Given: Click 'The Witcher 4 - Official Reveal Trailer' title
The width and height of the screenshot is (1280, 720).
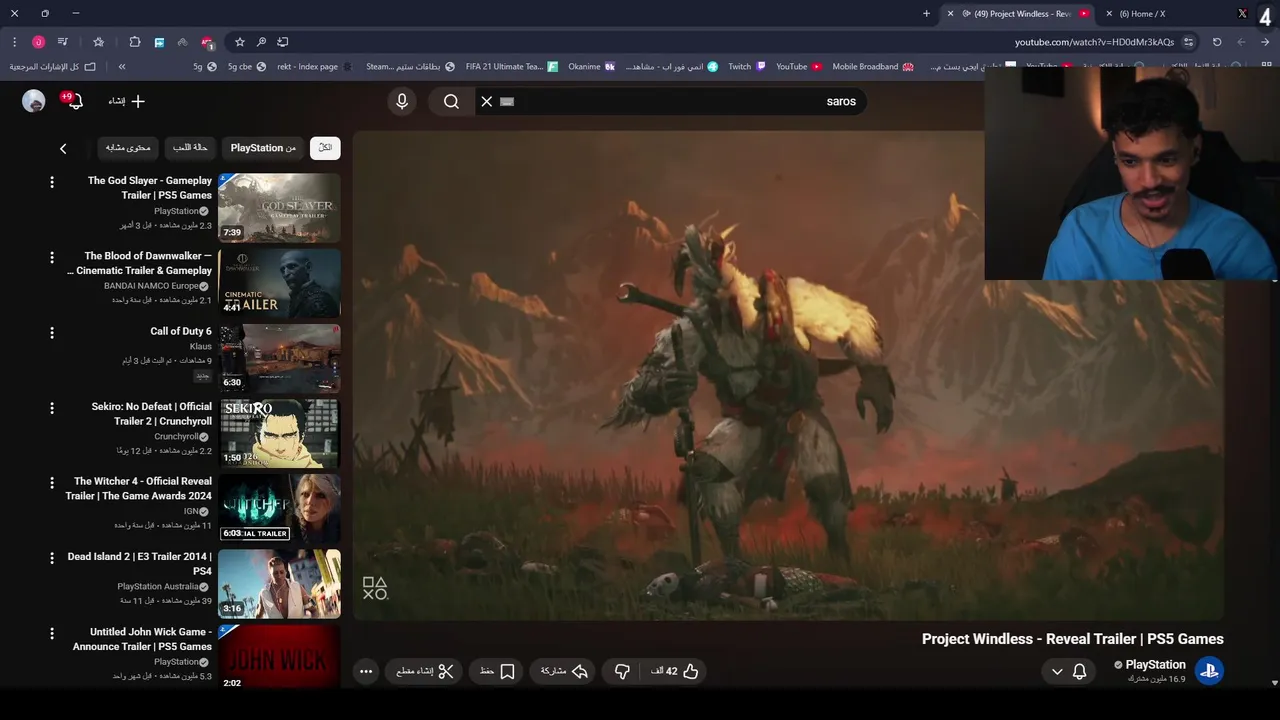Looking at the screenshot, I should (139, 488).
